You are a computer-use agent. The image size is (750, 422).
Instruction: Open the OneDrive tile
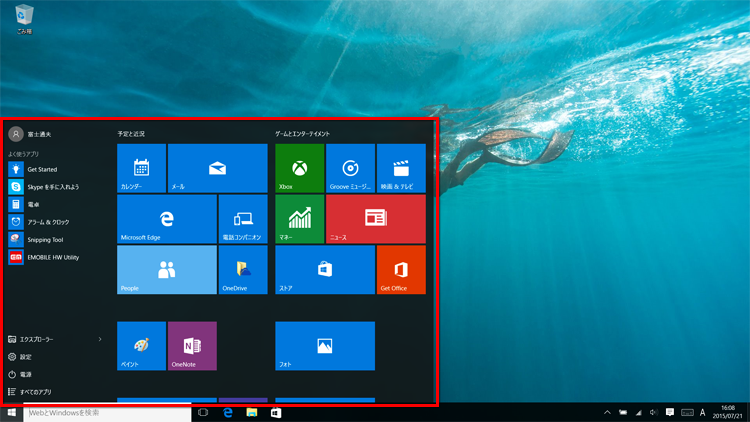point(243,270)
